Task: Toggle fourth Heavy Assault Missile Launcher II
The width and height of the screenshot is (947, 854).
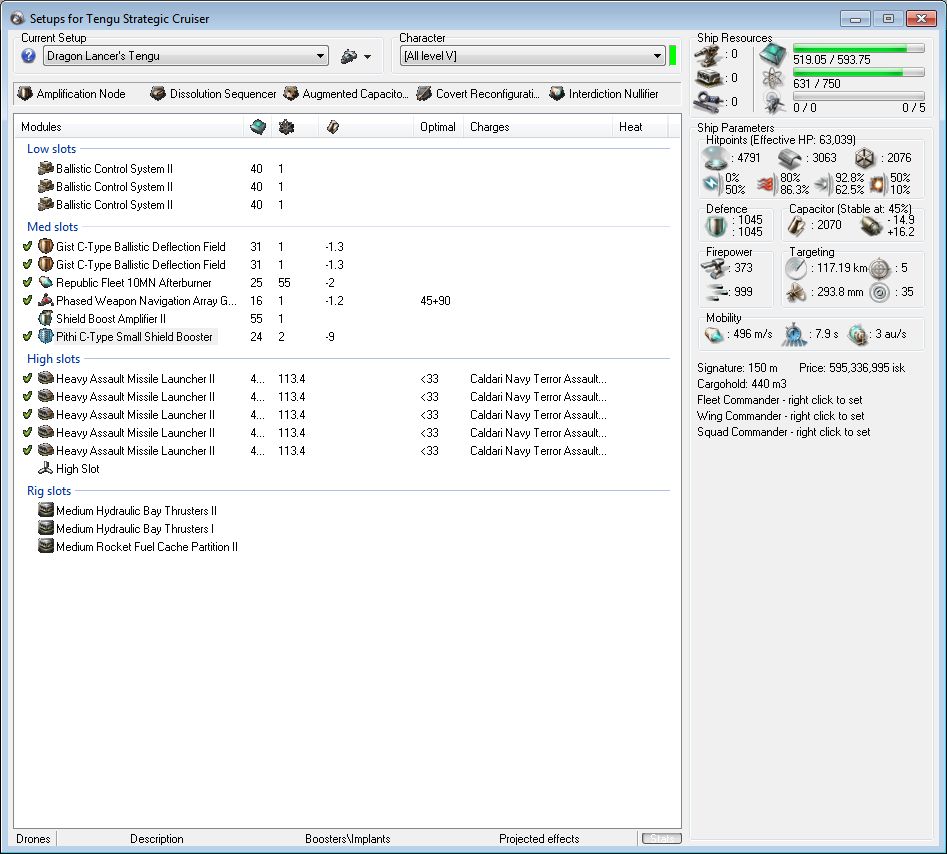Action: point(27,432)
